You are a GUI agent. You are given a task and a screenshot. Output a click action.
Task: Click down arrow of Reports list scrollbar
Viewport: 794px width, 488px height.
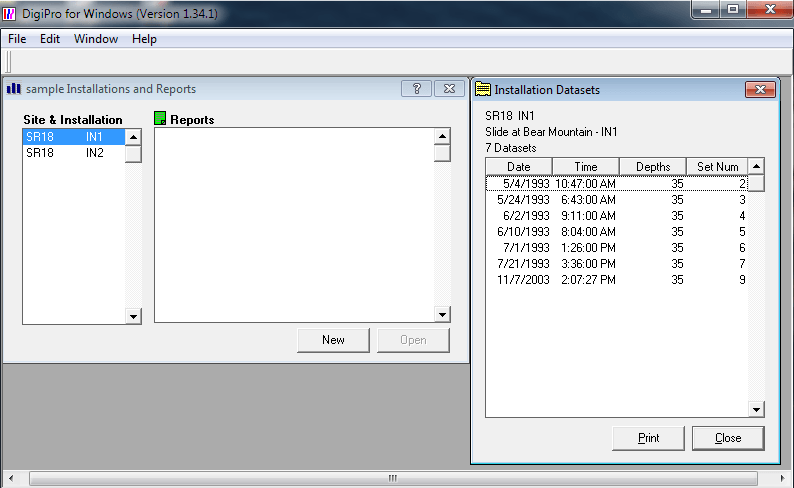[442, 314]
